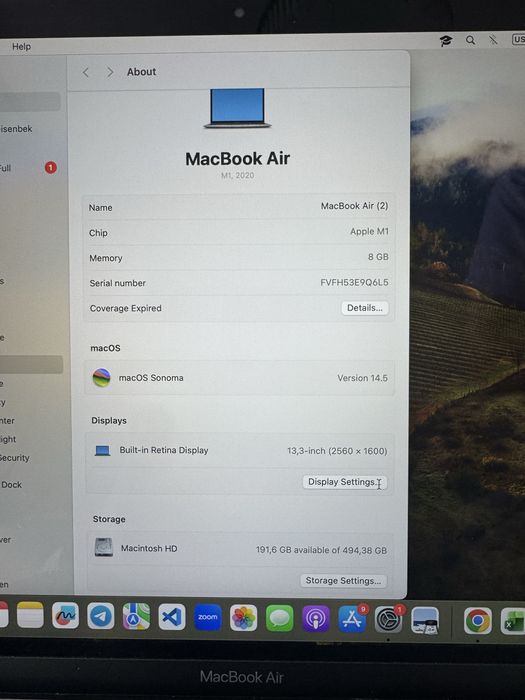Click 191,6 GB available of 494,38 GB
The height and width of the screenshot is (700, 525).
click(321, 550)
